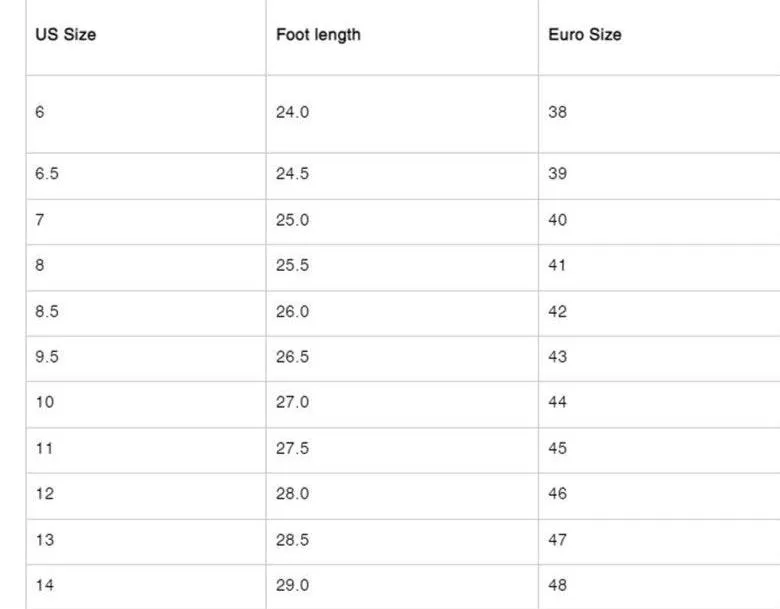Select Euro size 46 cell
780x609 pixels.
click(x=659, y=496)
